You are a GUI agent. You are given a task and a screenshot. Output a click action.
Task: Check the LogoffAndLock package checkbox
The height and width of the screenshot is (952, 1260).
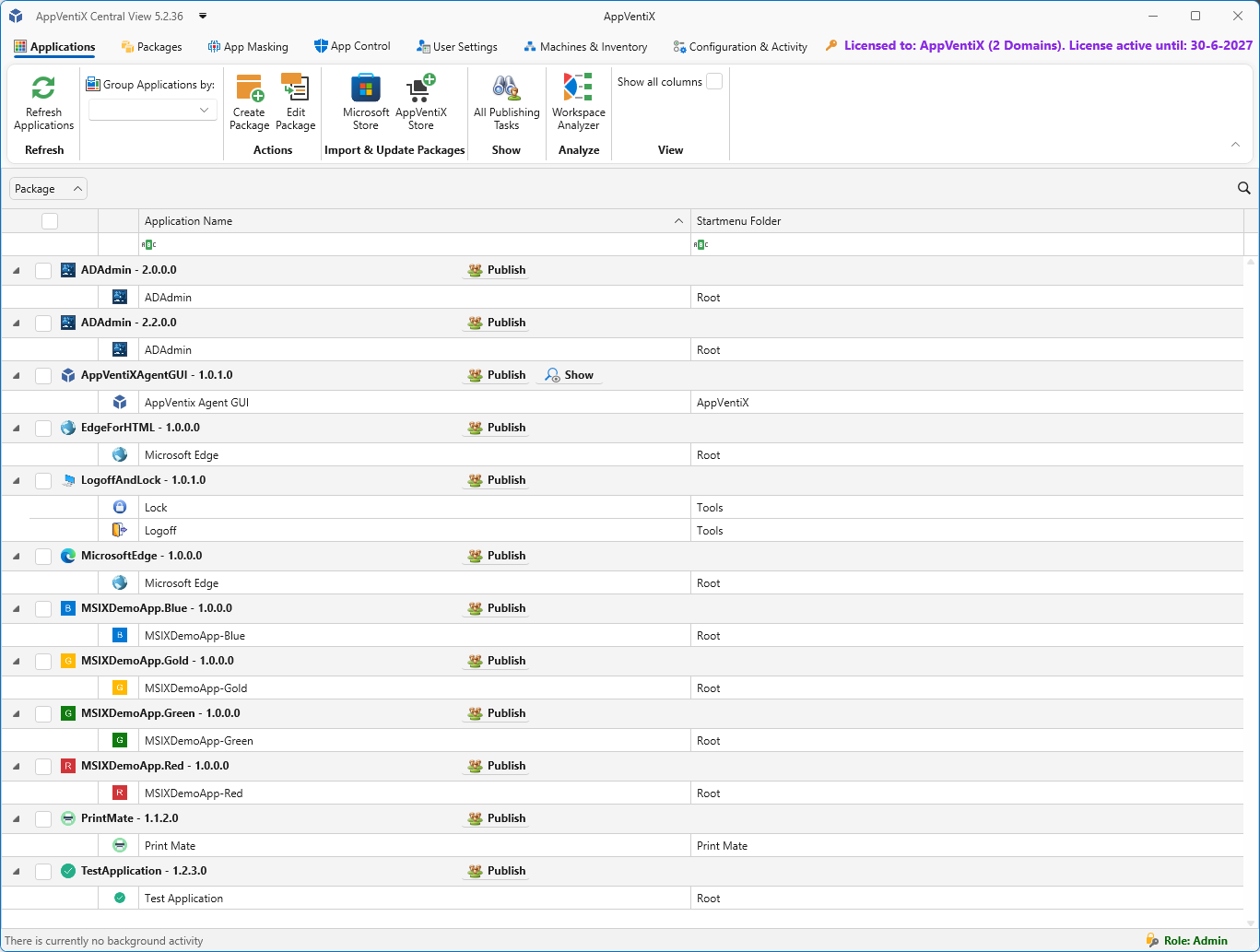tap(43, 481)
